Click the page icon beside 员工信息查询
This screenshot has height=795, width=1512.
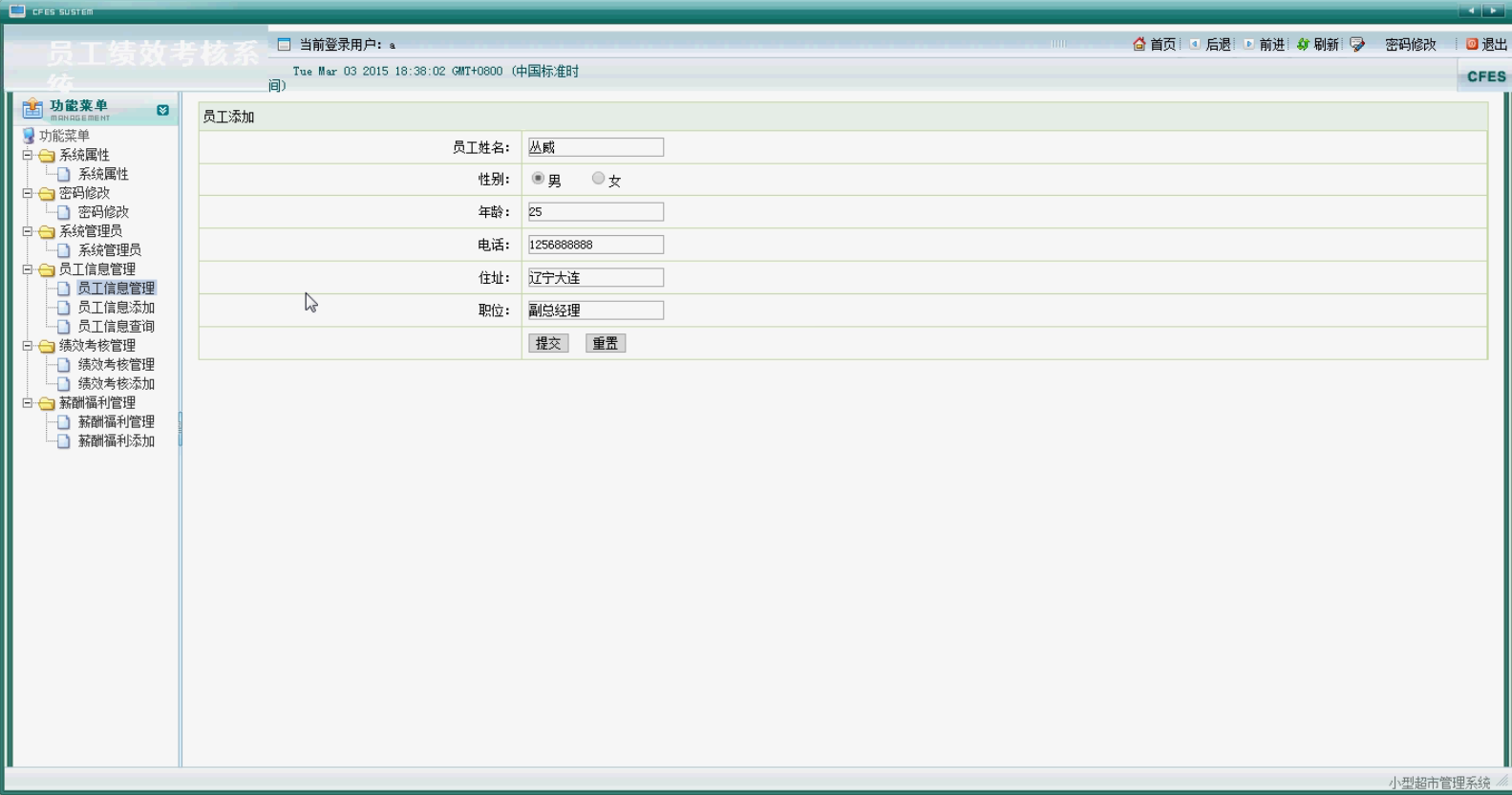64,327
